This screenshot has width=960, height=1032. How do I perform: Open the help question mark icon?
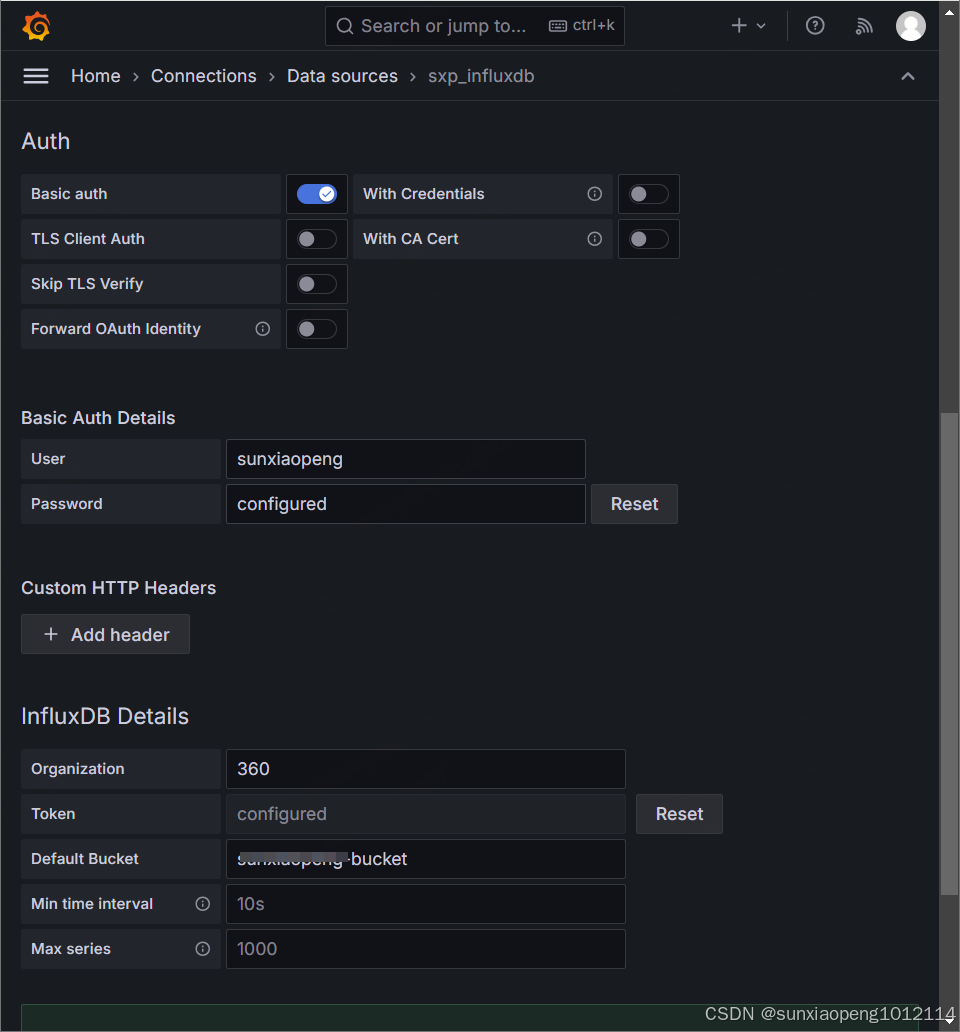click(x=815, y=26)
